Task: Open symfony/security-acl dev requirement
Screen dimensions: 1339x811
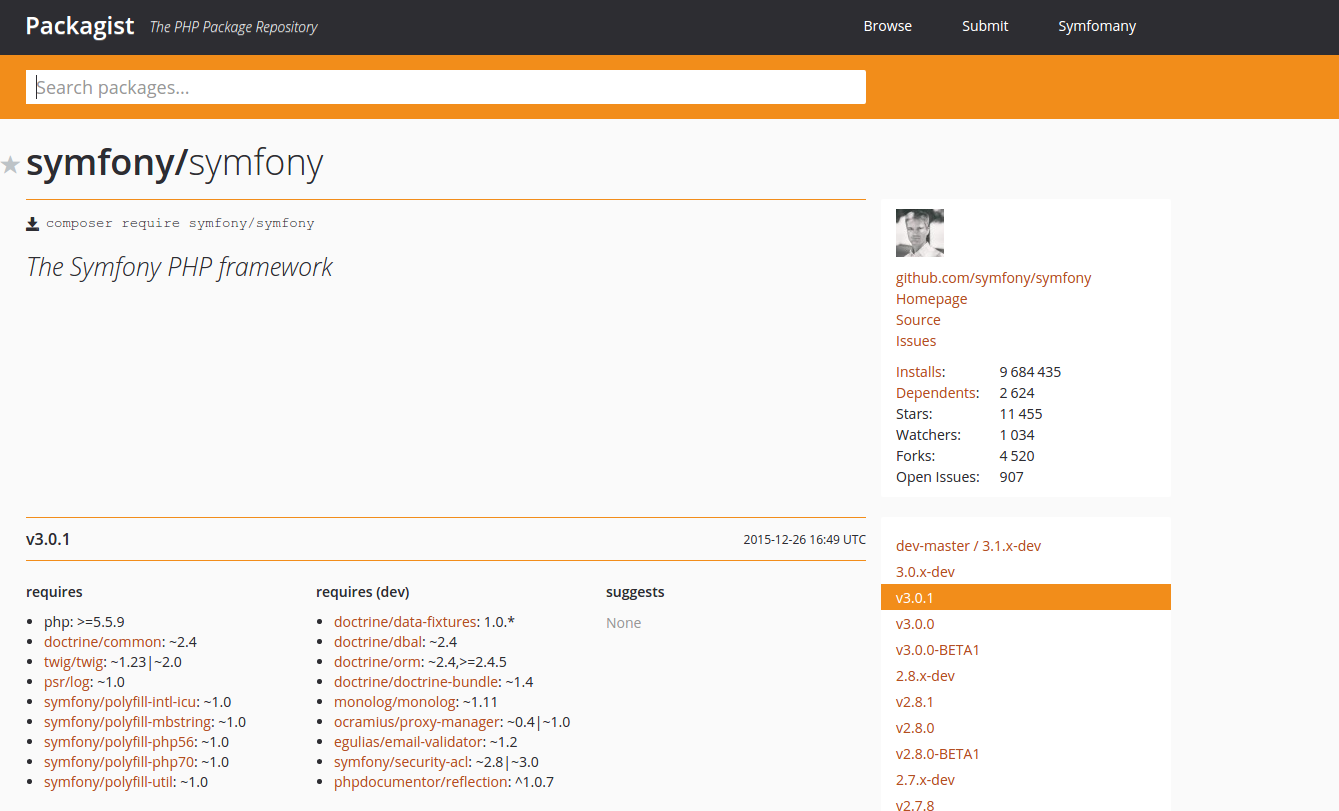Action: 401,762
